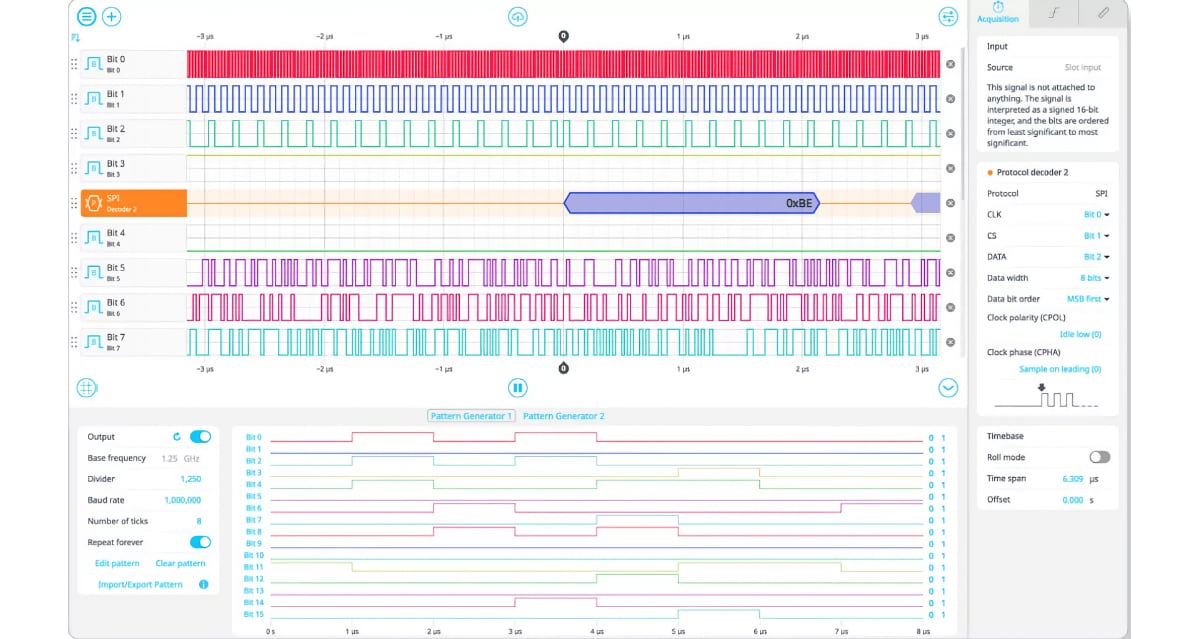The width and height of the screenshot is (1200, 639).
Task: Click the swap arrows icon at top right
Action: click(x=948, y=16)
